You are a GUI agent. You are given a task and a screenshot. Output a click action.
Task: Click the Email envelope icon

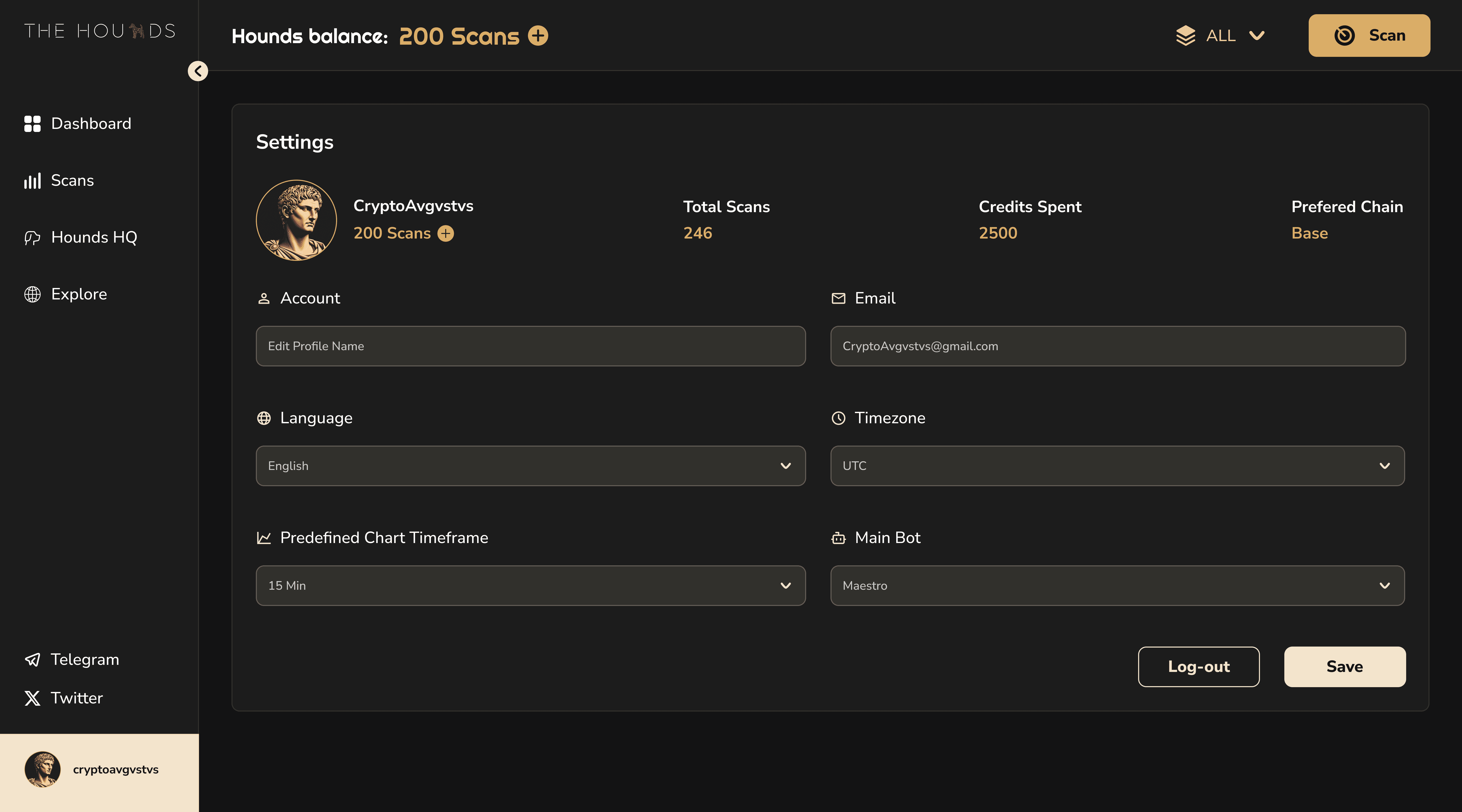pos(838,298)
